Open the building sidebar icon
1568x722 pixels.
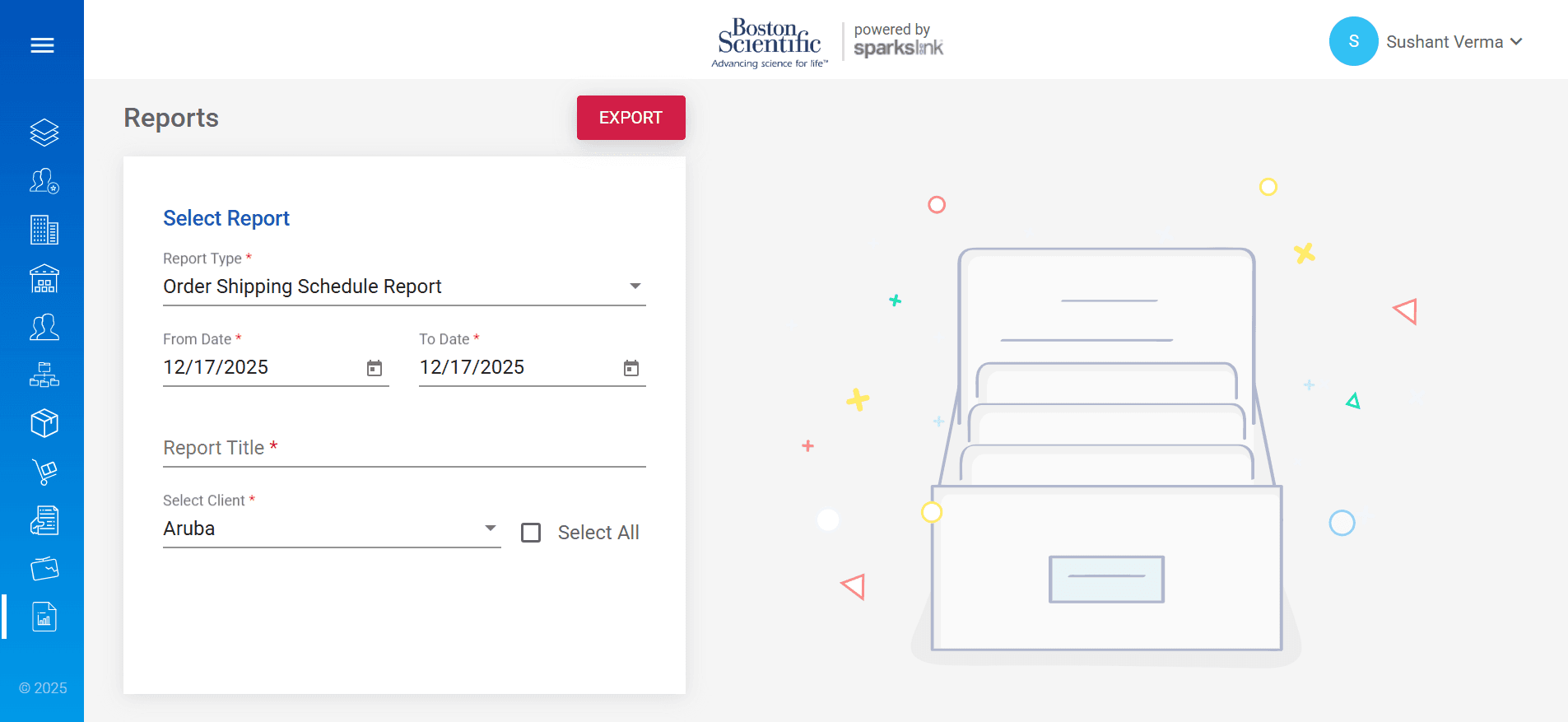tap(44, 230)
